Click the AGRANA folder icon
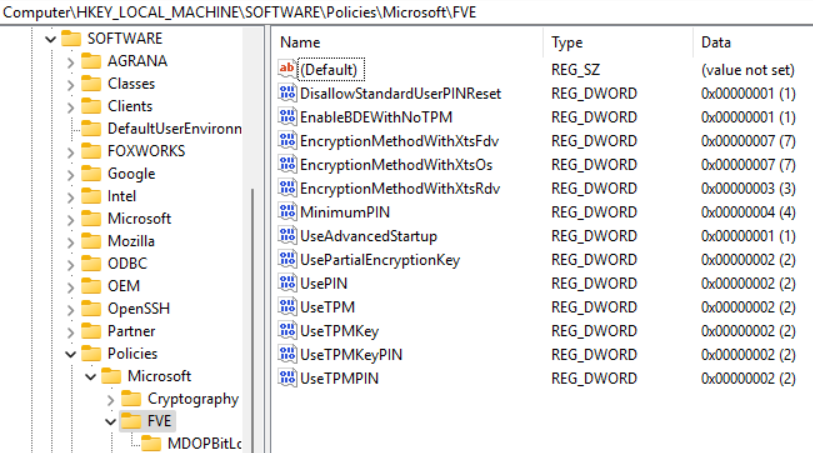The height and width of the screenshot is (453, 813). point(91,61)
